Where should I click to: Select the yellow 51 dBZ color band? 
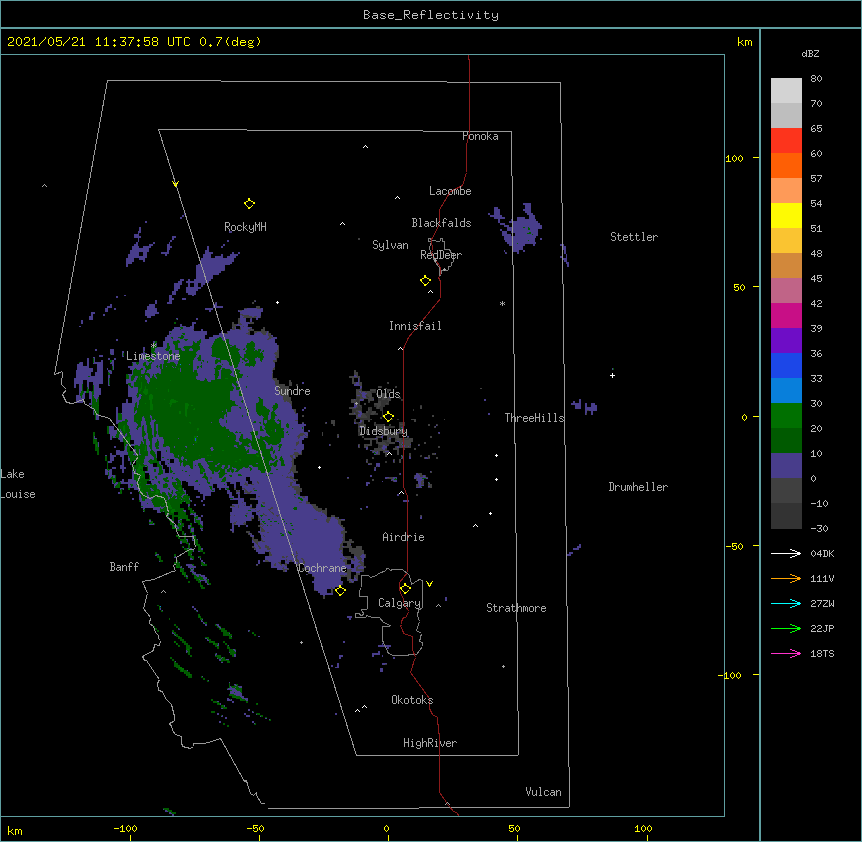click(x=786, y=215)
